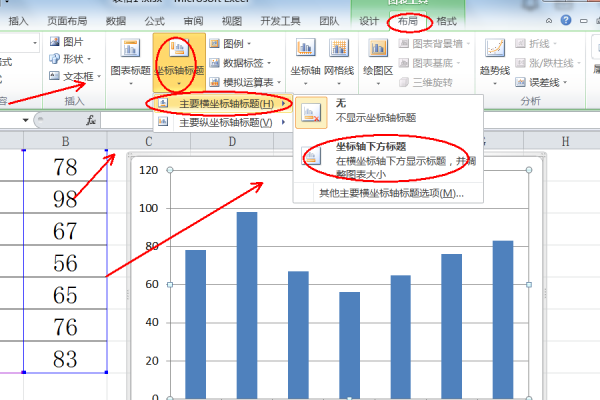Insert a 图片 picture
This screenshot has width=600, height=400.
pyautogui.click(x=66, y=41)
